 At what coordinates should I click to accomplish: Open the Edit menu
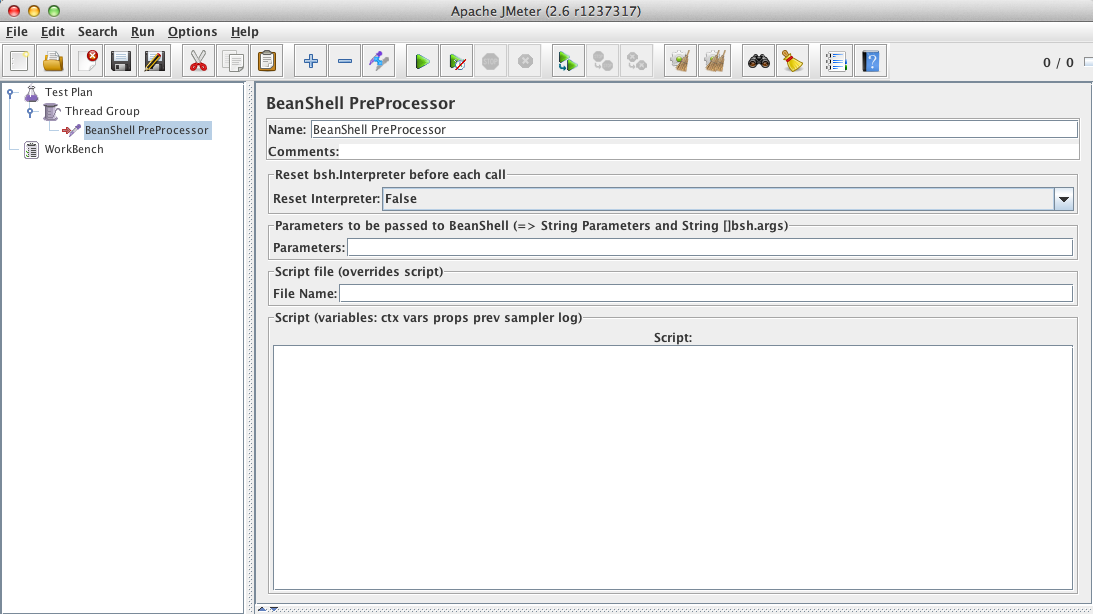[52, 31]
